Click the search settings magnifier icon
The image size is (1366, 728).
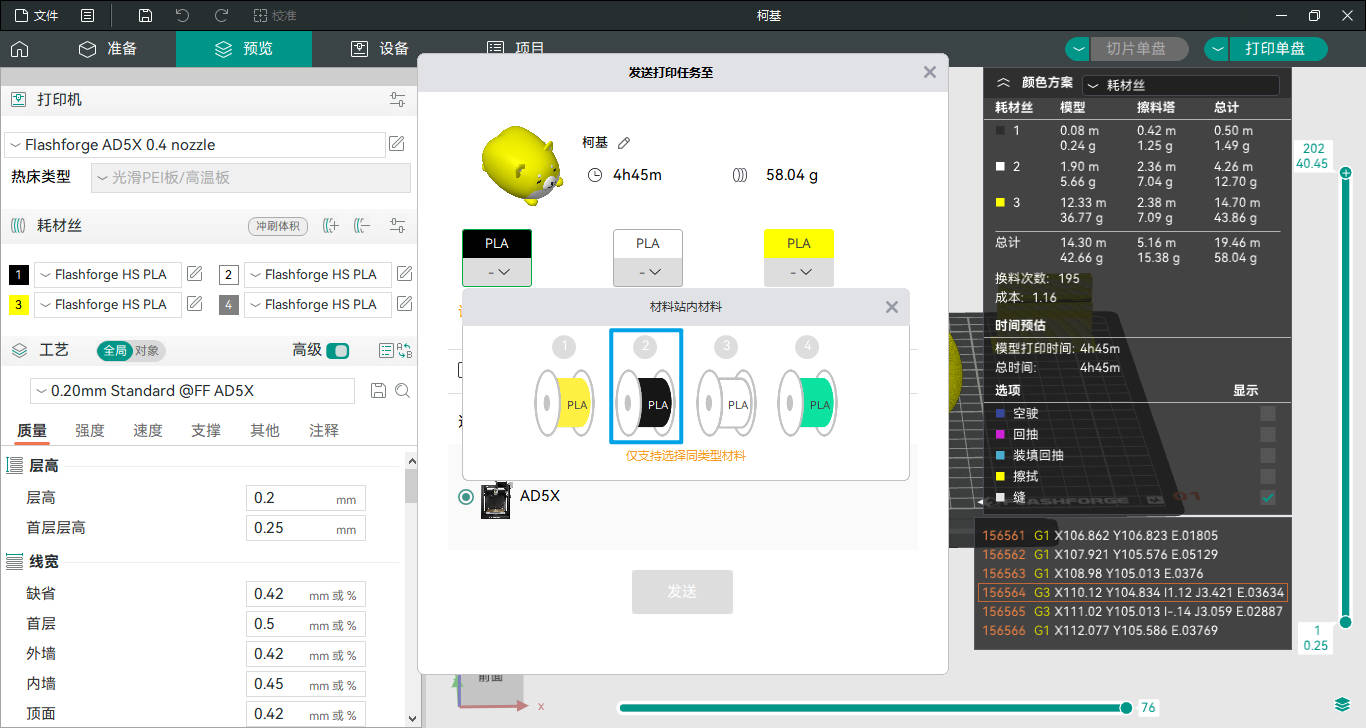(x=403, y=391)
